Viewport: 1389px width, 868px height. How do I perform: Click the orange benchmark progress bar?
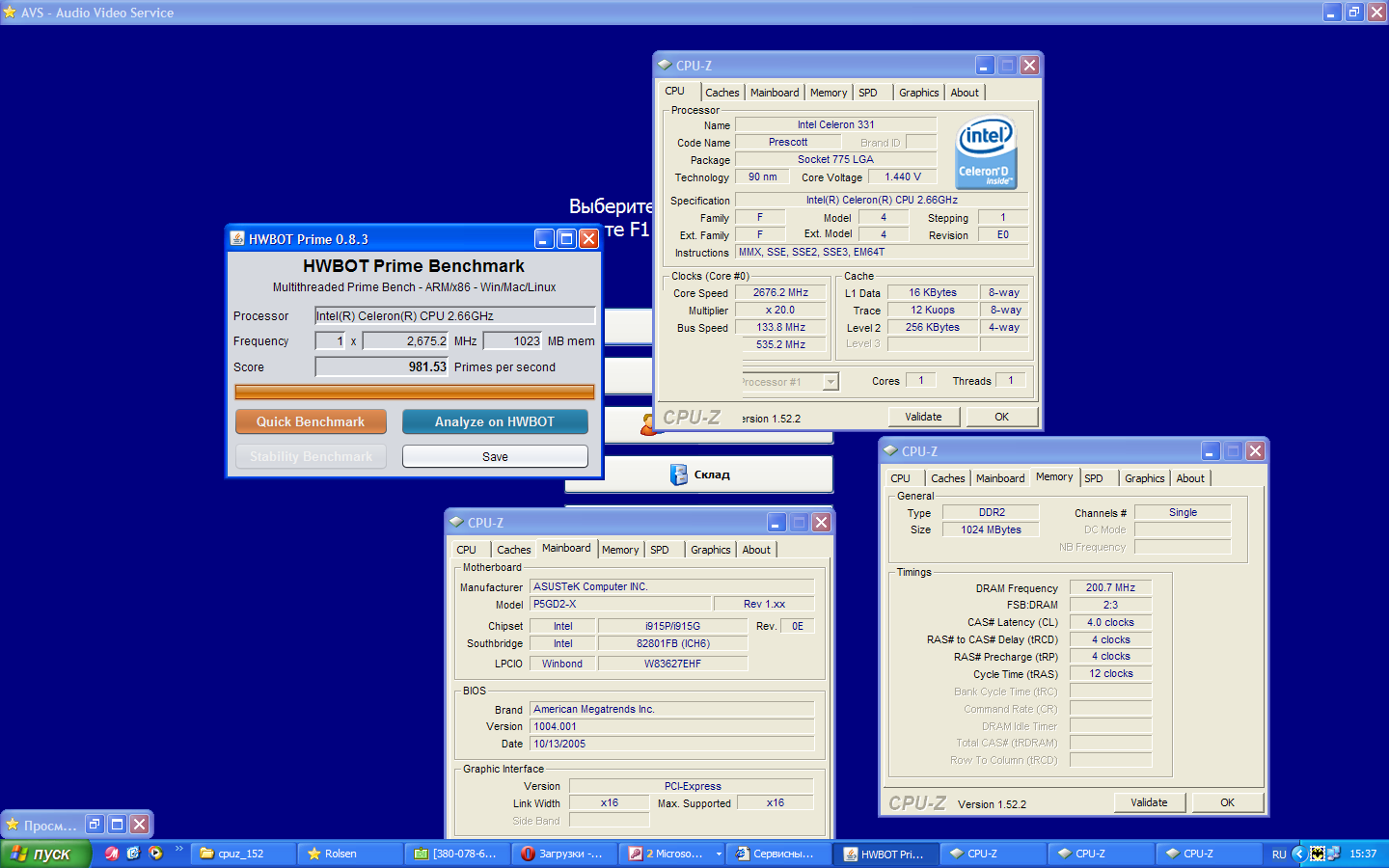pos(415,392)
